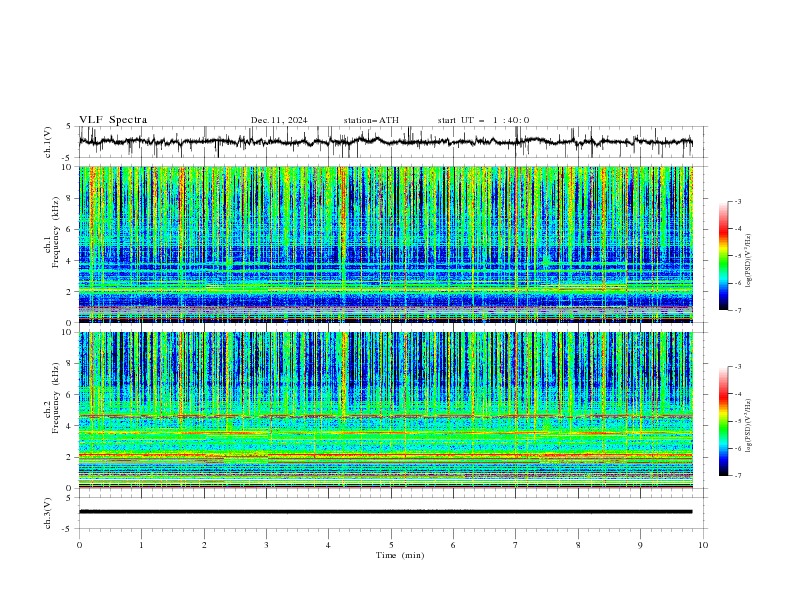The width and height of the screenshot is (792, 612).
Task: Click time axis tick label "7"
Action: (516, 545)
